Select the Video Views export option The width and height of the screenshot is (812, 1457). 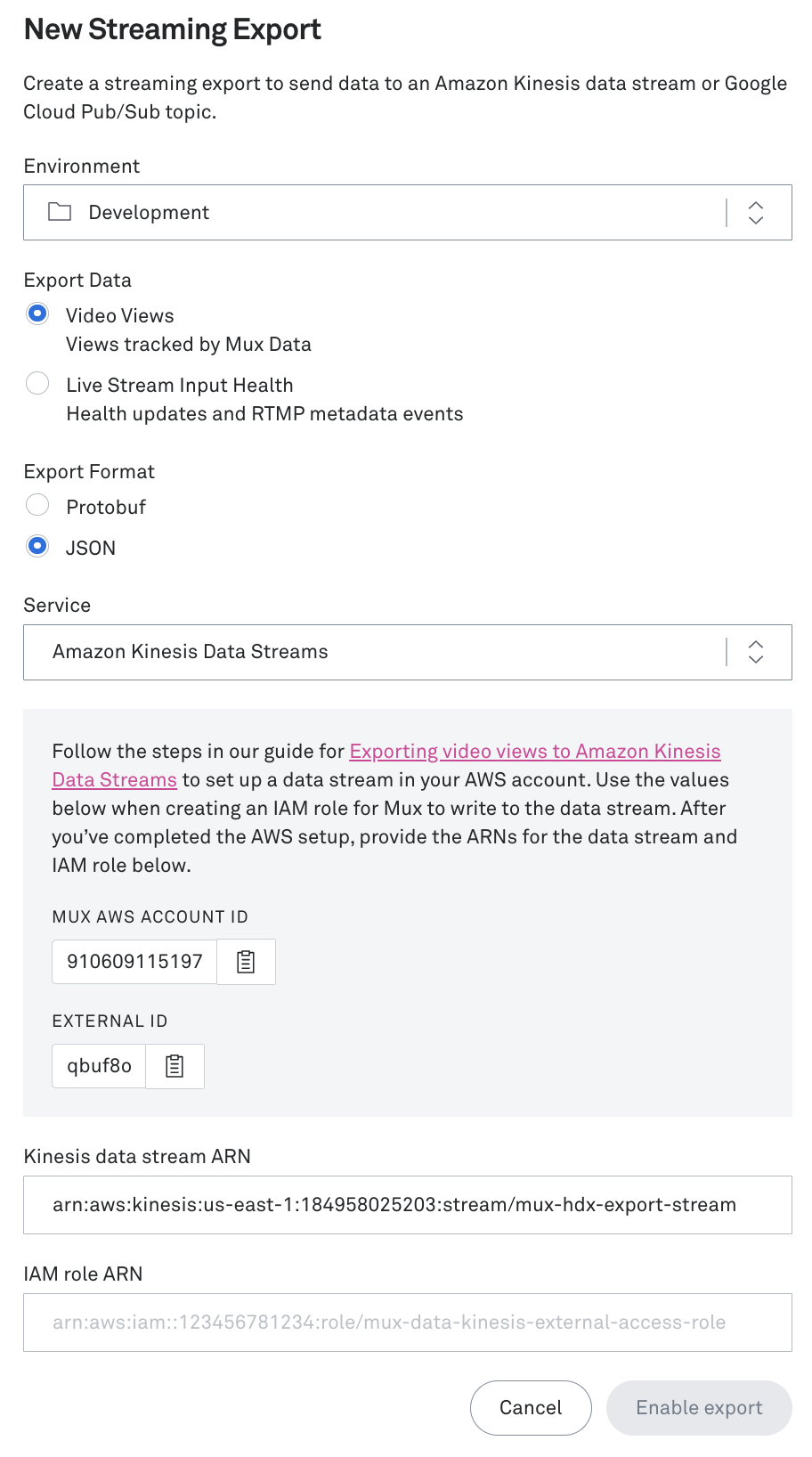pyautogui.click(x=37, y=314)
